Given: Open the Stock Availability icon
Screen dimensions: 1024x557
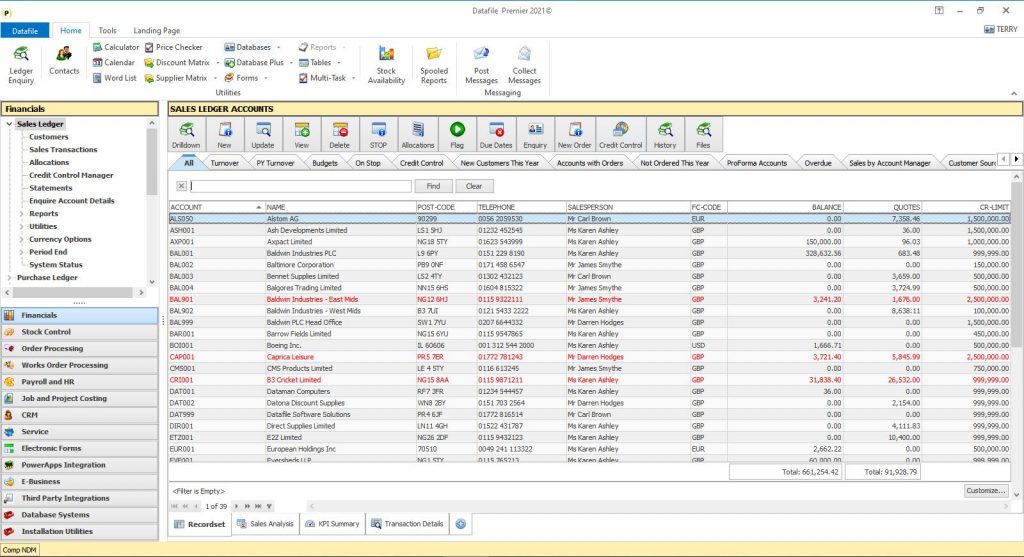Looking at the screenshot, I should pyautogui.click(x=386, y=65).
